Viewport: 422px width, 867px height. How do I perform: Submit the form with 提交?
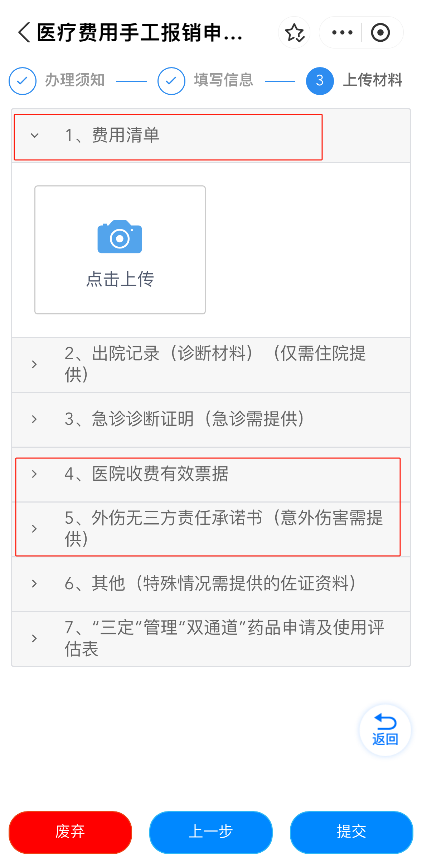[x=351, y=832]
